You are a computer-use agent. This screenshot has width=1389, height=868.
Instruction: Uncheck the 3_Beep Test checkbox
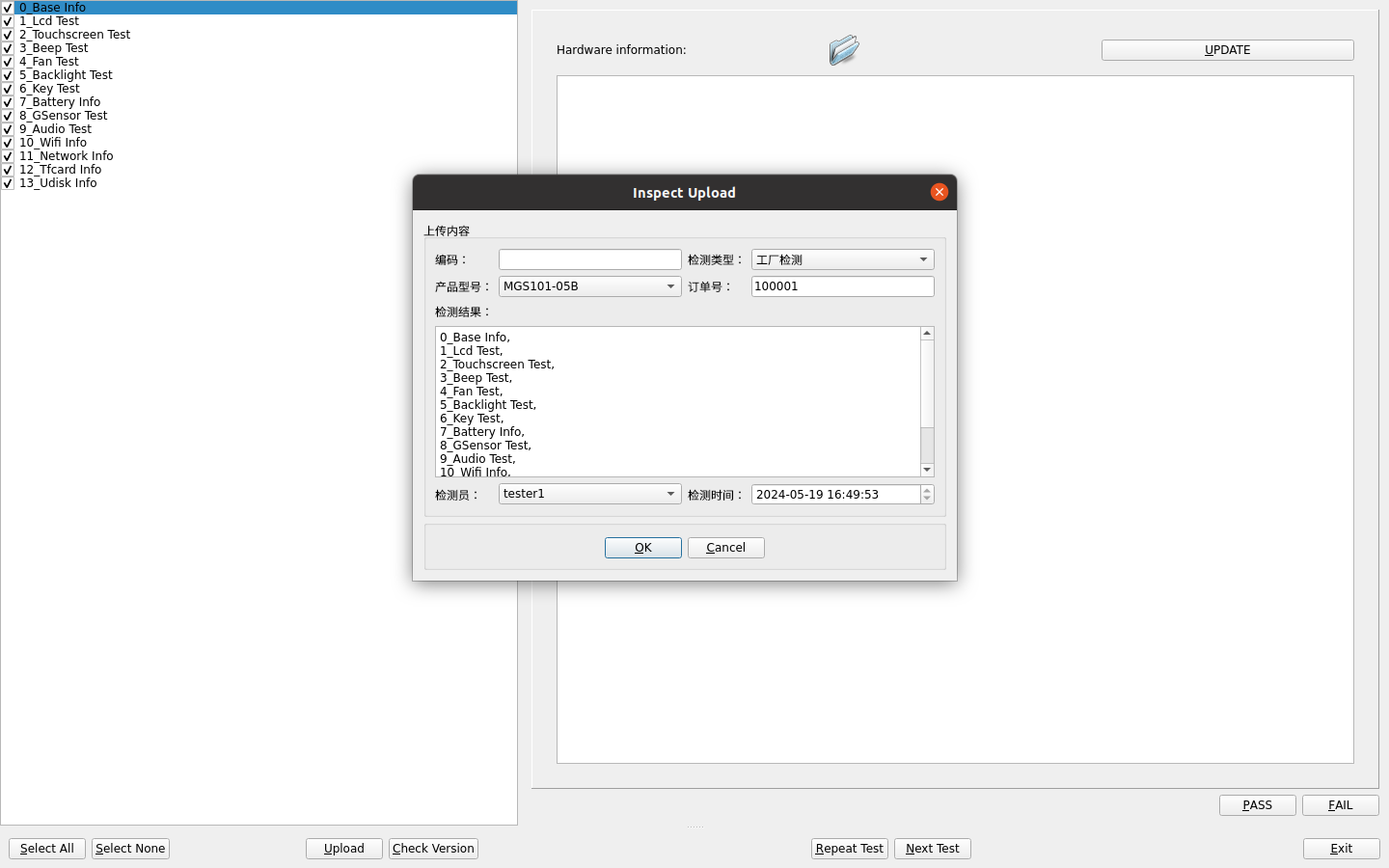tap(8, 48)
